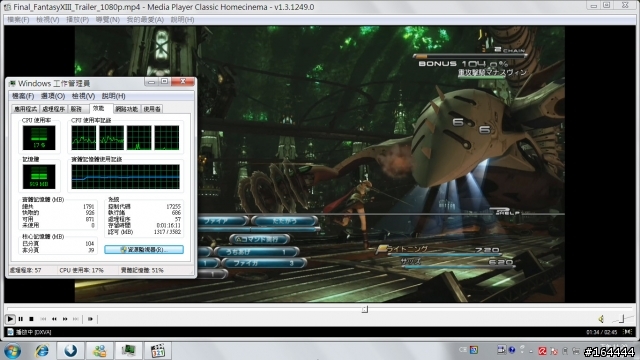
Task: Click the Media Player Classic 321 taskbar icon
Action: (158, 351)
